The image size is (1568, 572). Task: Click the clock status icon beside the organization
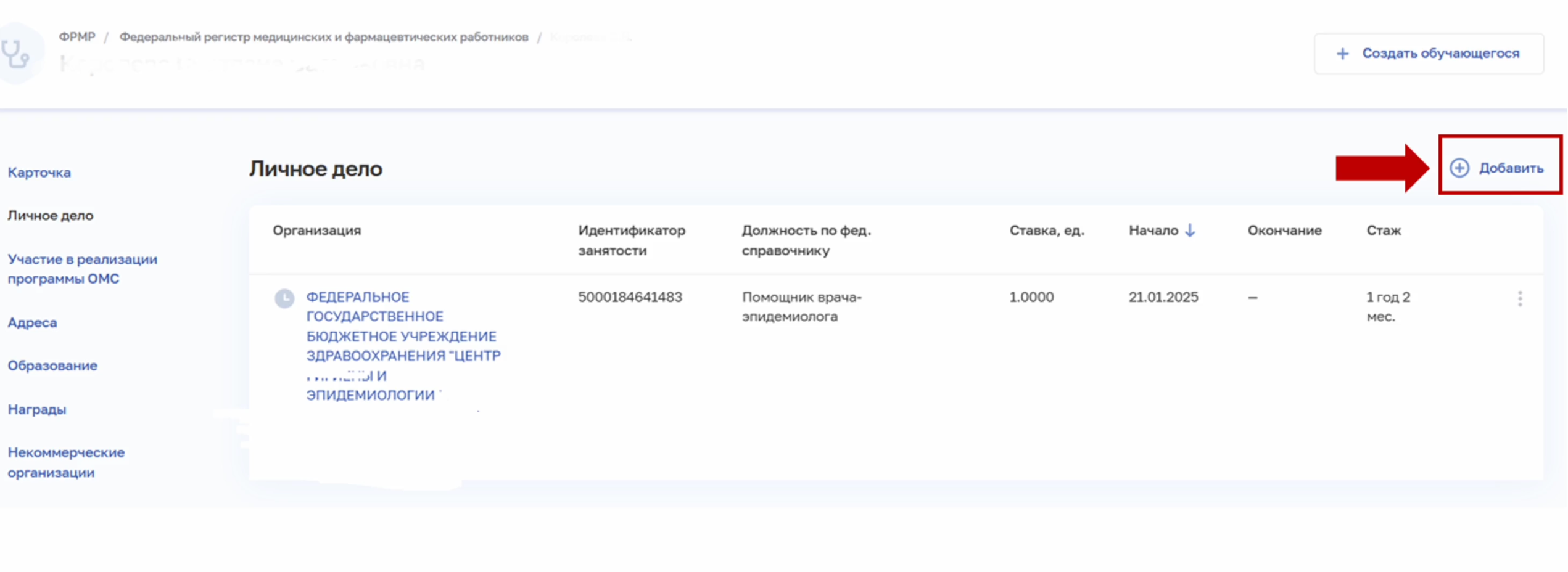pos(284,298)
